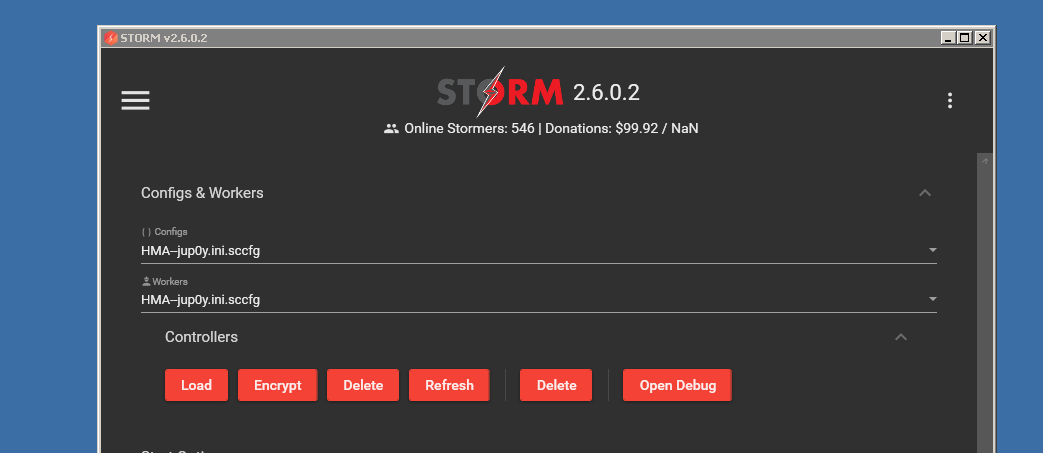Image resolution: width=1043 pixels, height=453 pixels.
Task: Minimize the STORM window
Action: pyautogui.click(x=948, y=38)
